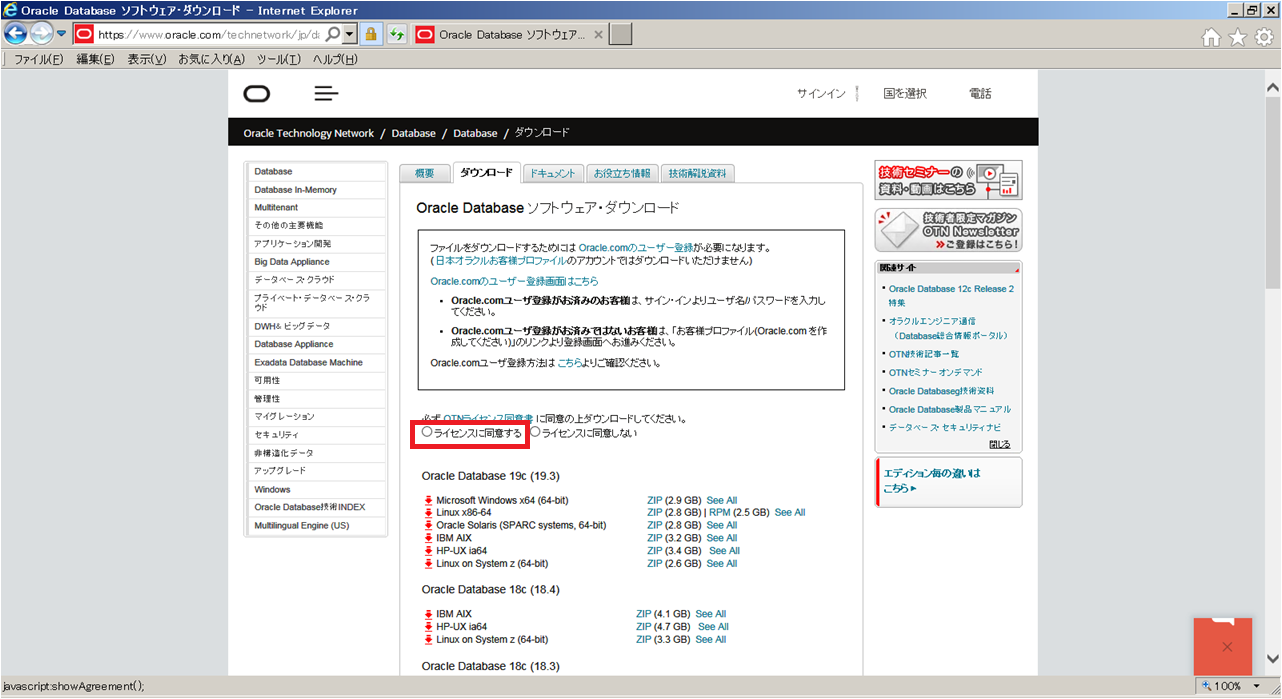Viewport: 1282px width, 699px height.
Task: Open the ファイル menu
Action: pos(37,58)
